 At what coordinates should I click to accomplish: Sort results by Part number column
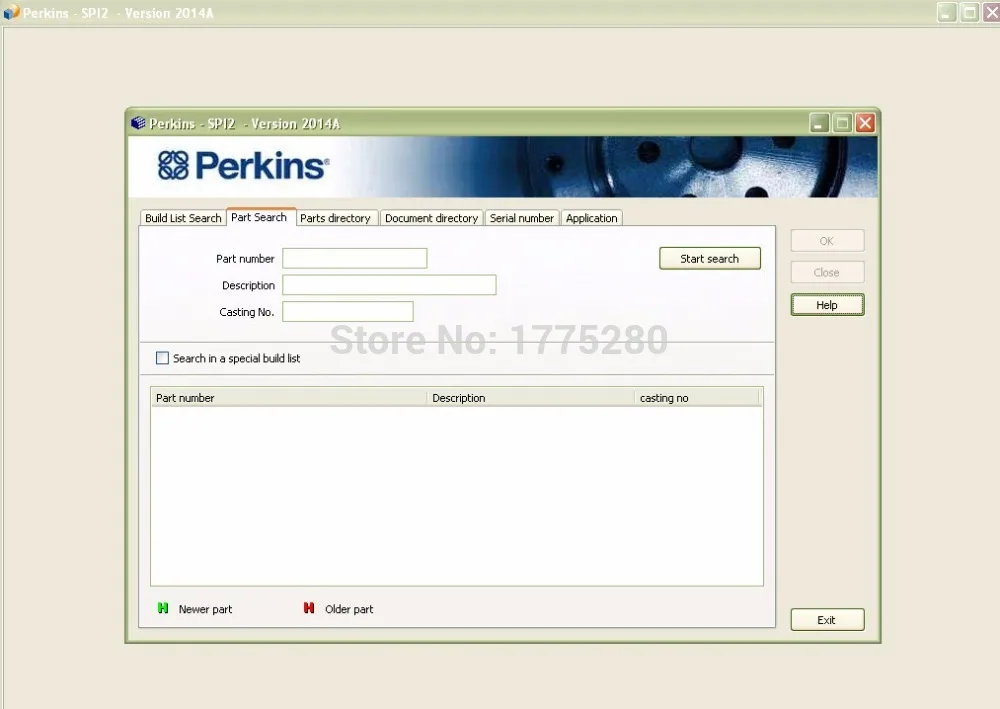(x=289, y=398)
